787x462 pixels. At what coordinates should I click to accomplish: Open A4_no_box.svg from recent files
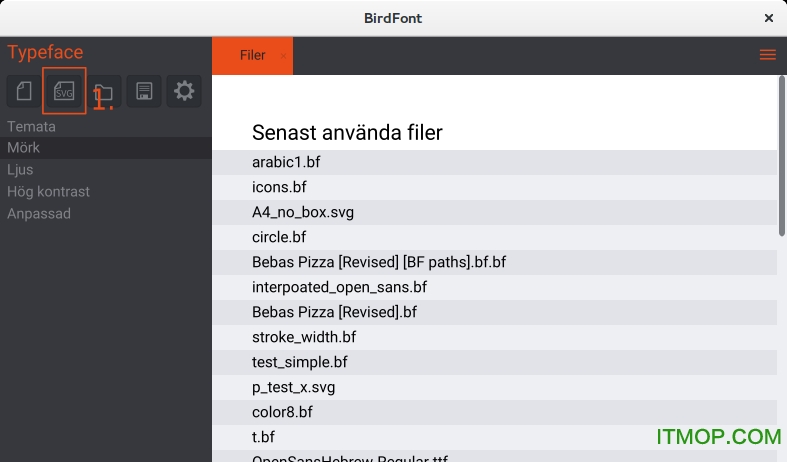point(303,212)
